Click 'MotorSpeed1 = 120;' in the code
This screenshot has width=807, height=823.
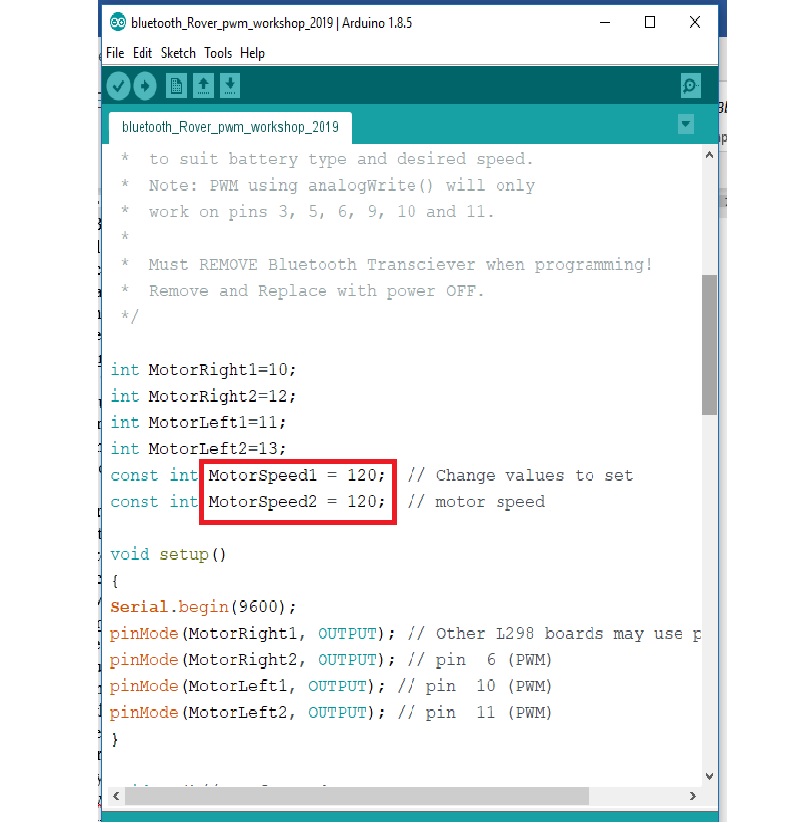(x=297, y=476)
